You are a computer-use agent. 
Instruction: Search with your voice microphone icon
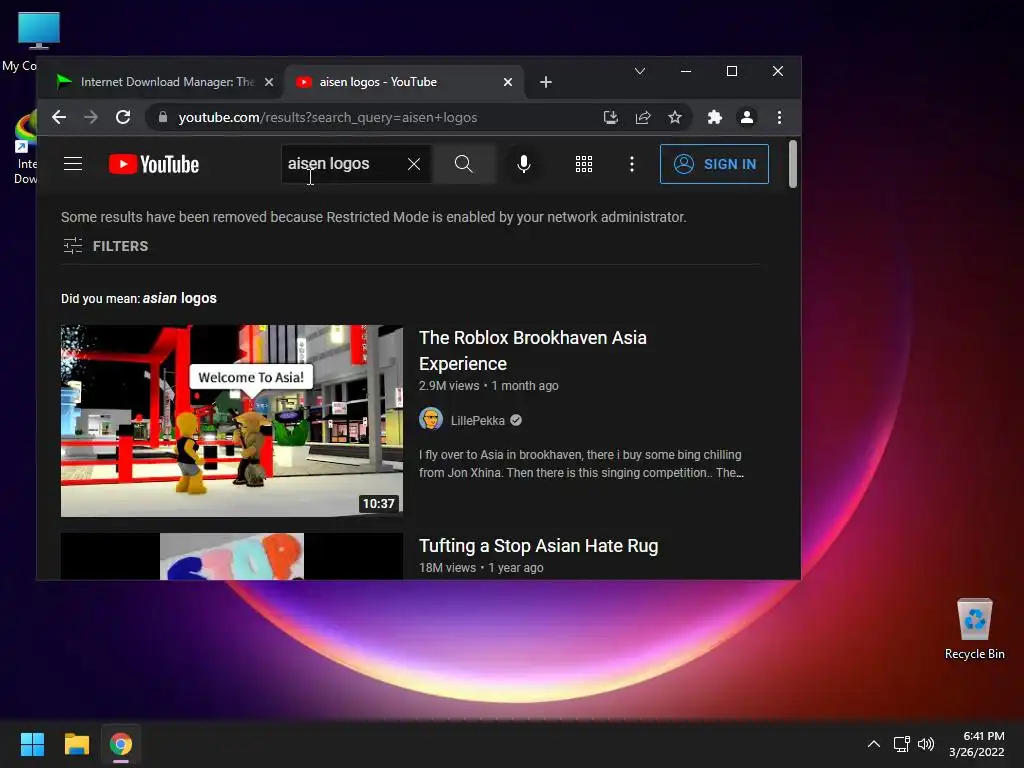click(x=524, y=164)
